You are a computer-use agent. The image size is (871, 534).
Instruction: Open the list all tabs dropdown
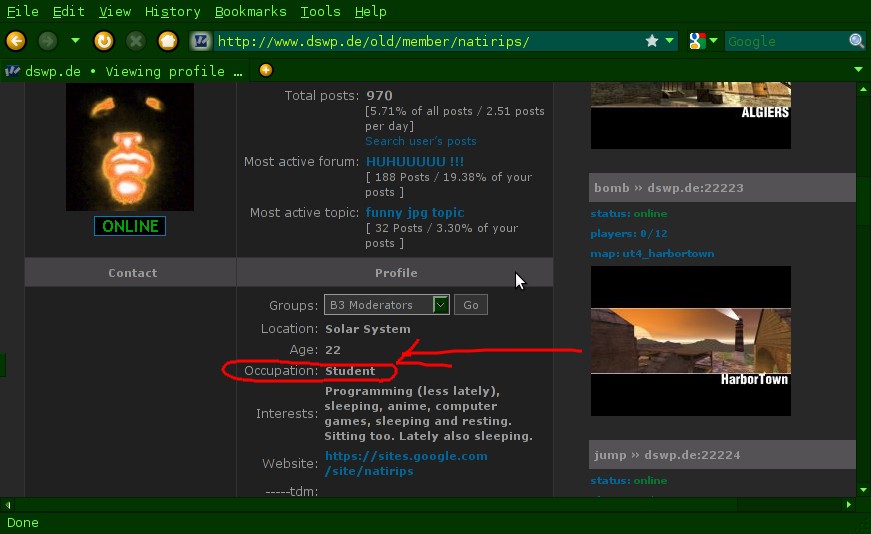[x=858, y=70]
